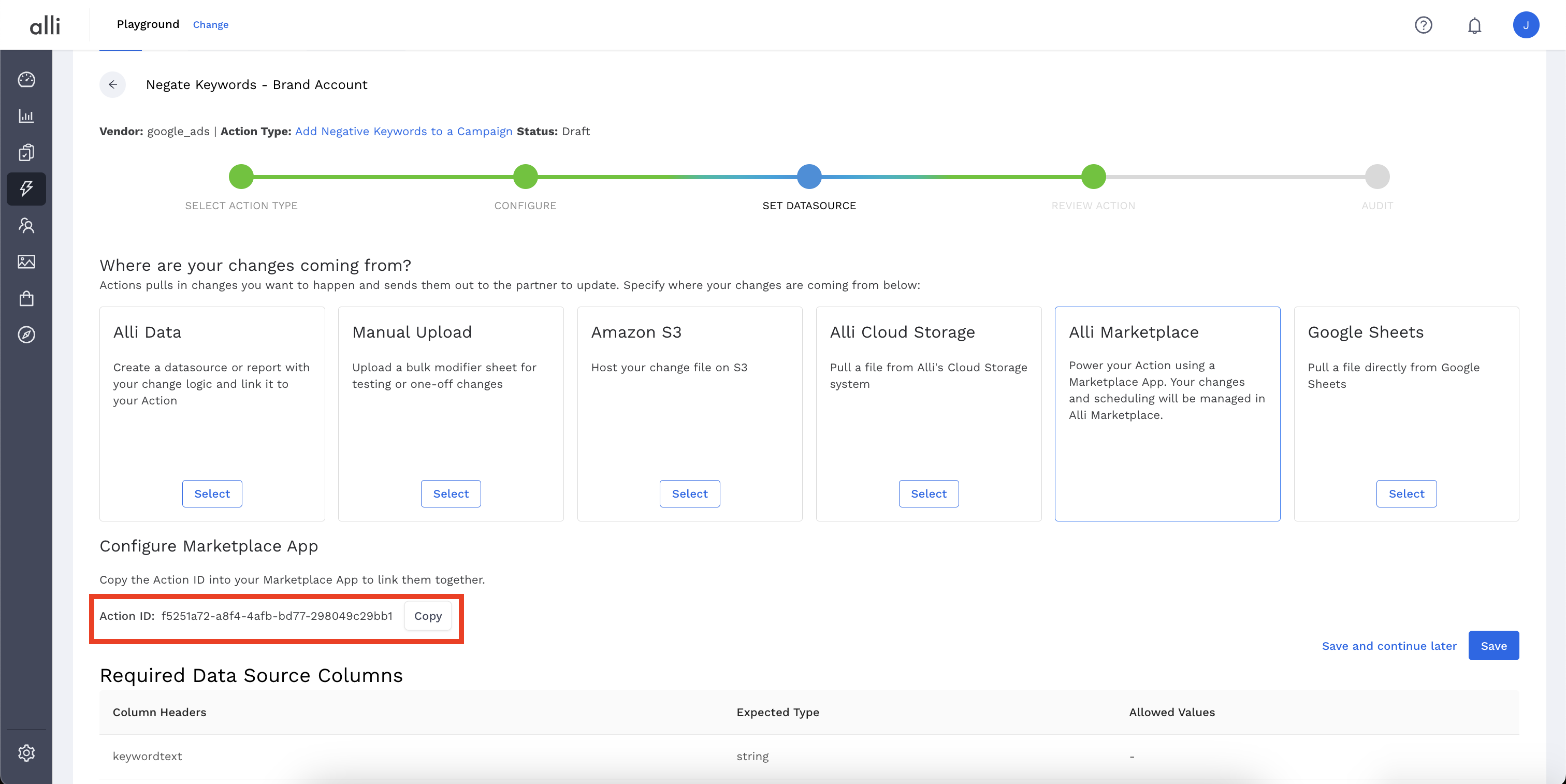Click Save and continue later
Viewport: 1566px width, 784px height.
click(x=1388, y=645)
